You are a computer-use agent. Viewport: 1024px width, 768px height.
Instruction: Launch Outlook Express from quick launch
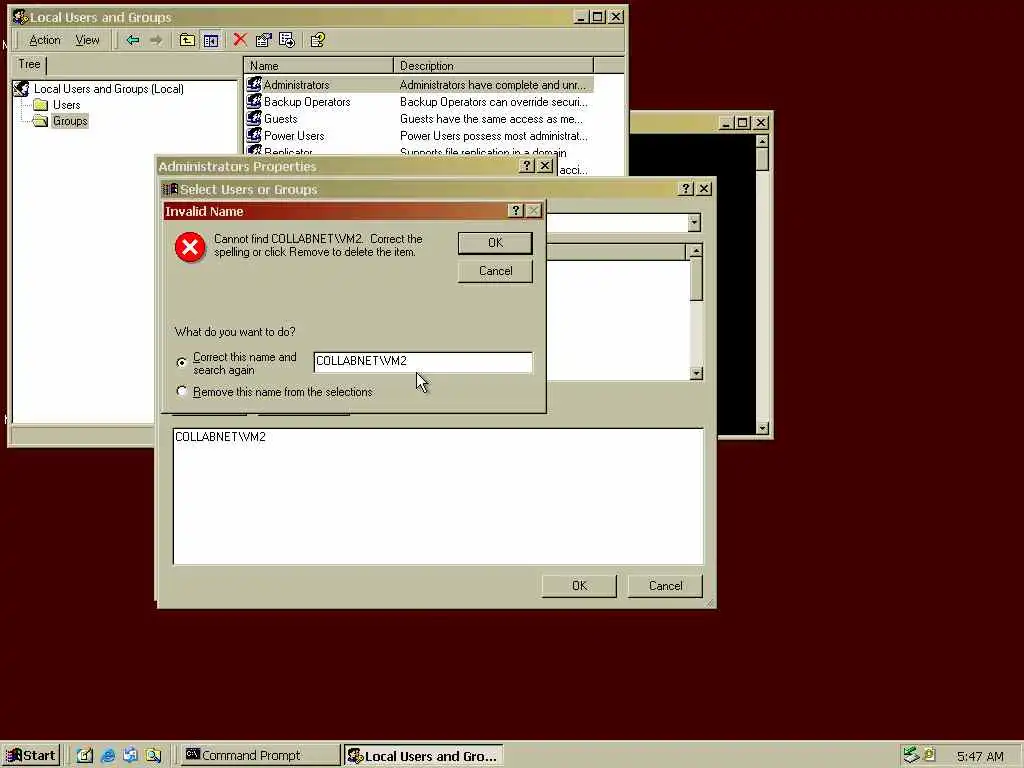(130, 756)
